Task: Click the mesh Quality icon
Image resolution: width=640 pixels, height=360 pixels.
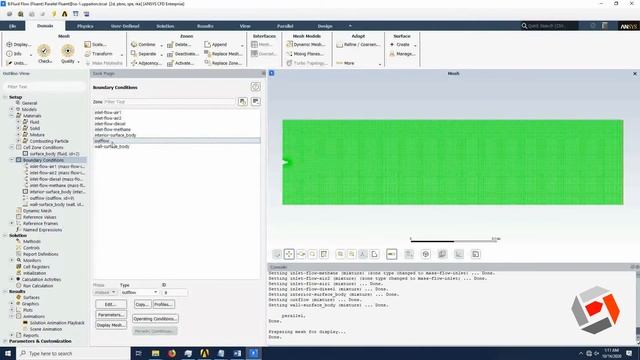Action: 68,51
